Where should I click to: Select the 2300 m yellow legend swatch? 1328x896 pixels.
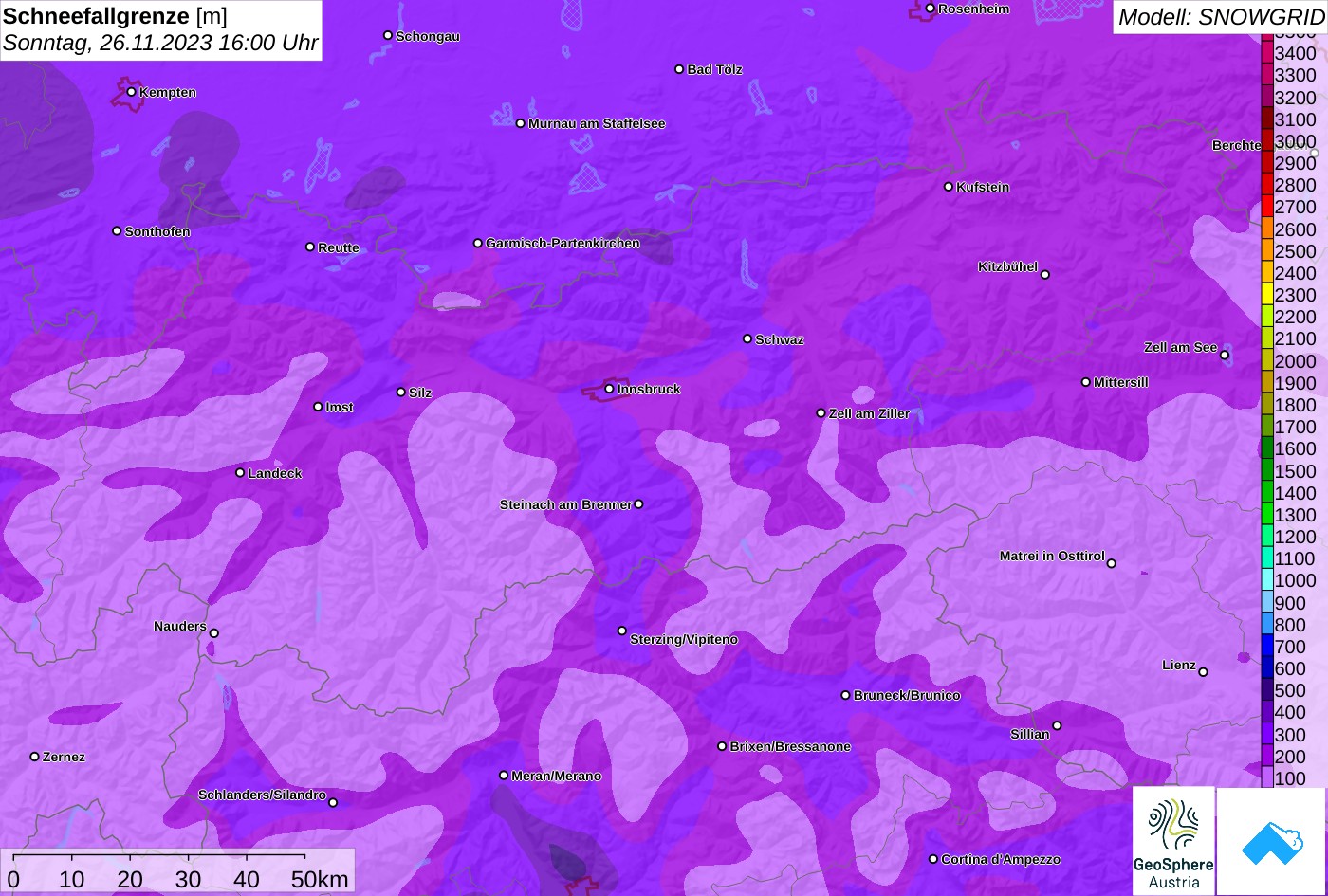coord(1266,295)
